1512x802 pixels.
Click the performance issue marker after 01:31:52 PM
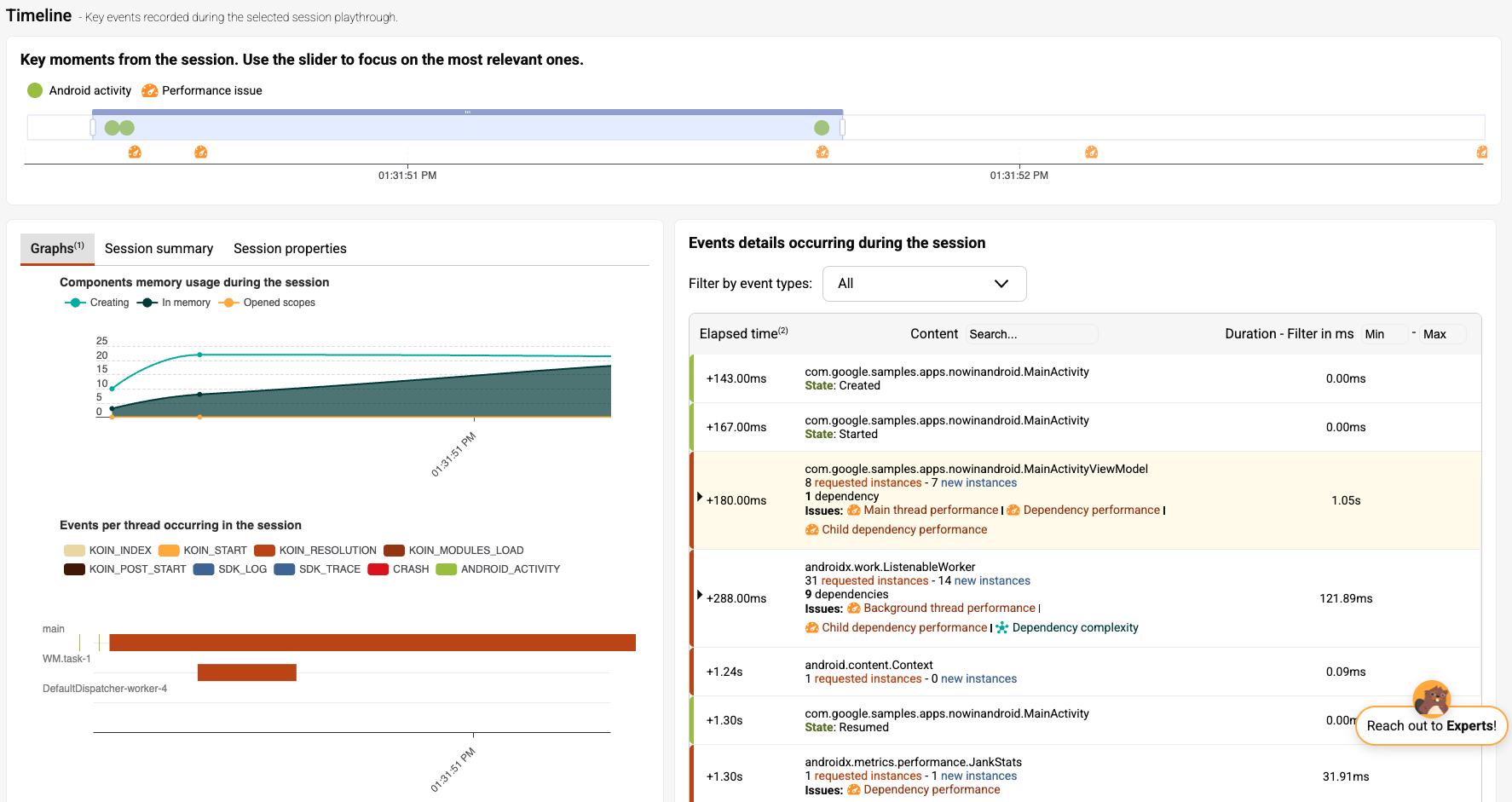(1091, 153)
